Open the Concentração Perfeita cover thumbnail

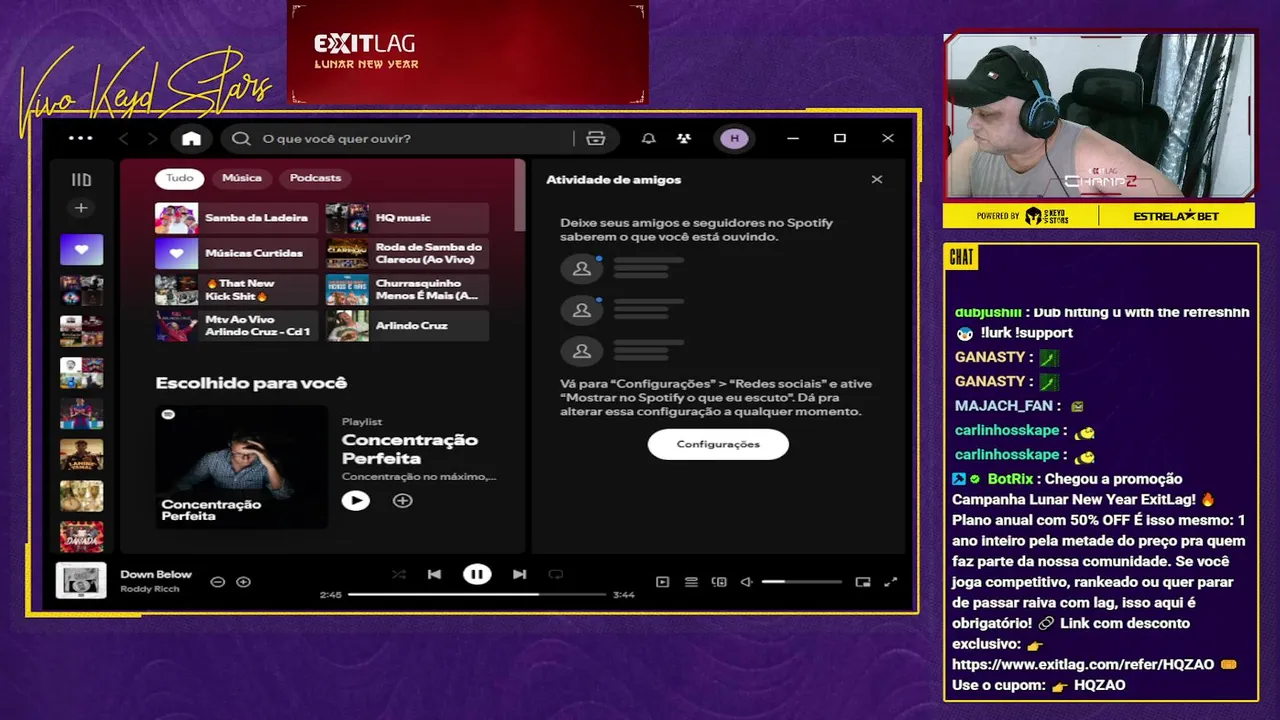[241, 466]
